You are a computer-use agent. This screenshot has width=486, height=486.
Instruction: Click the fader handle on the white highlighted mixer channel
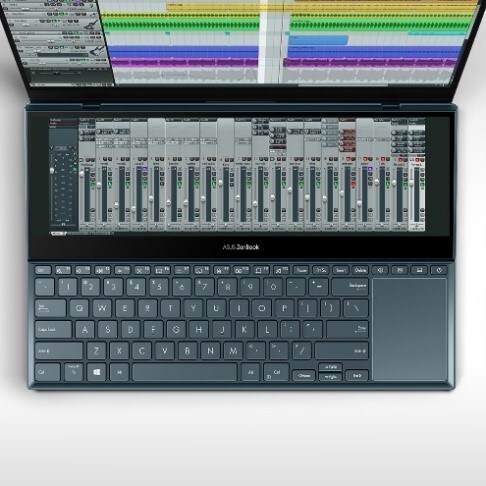(x=411, y=183)
